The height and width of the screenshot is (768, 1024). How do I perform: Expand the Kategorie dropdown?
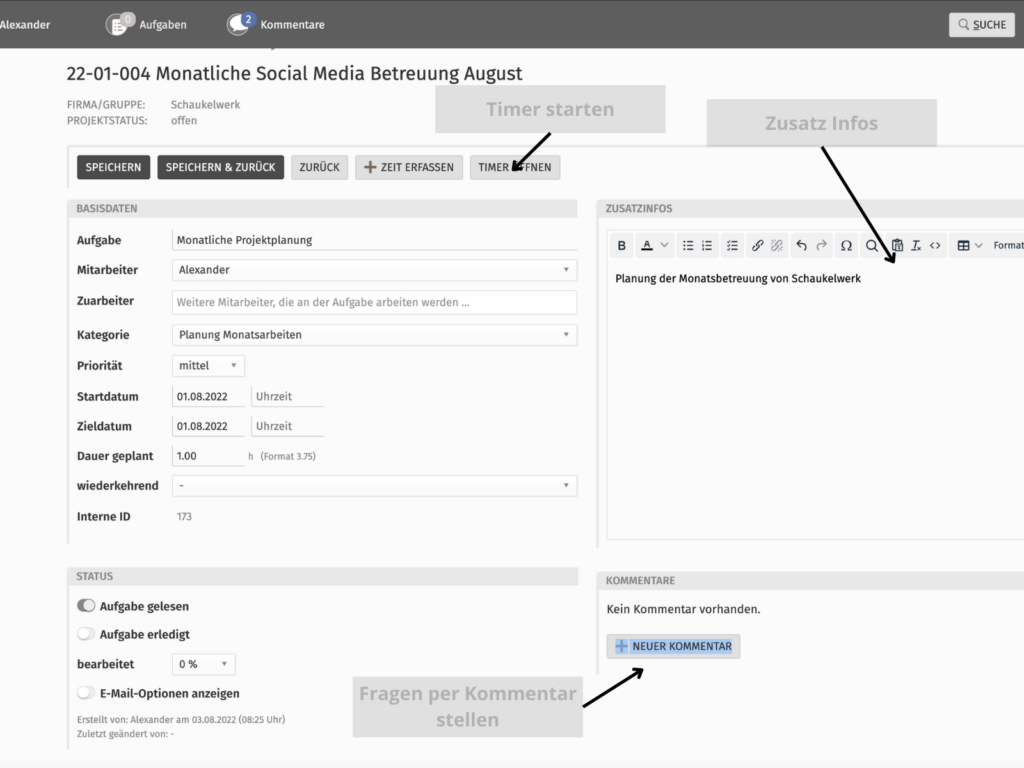point(374,335)
